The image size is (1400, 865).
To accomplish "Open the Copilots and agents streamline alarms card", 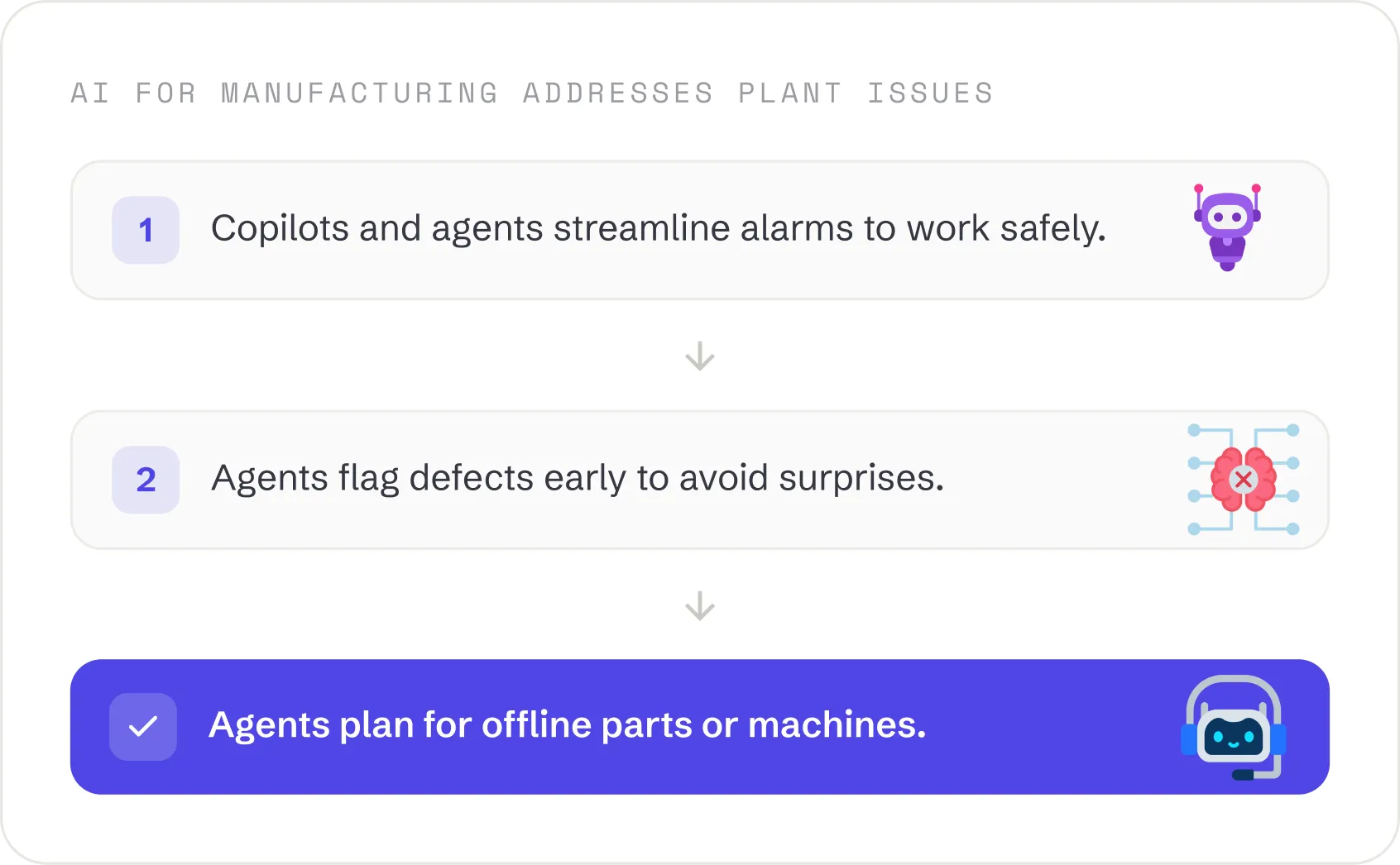I will click(700, 230).
